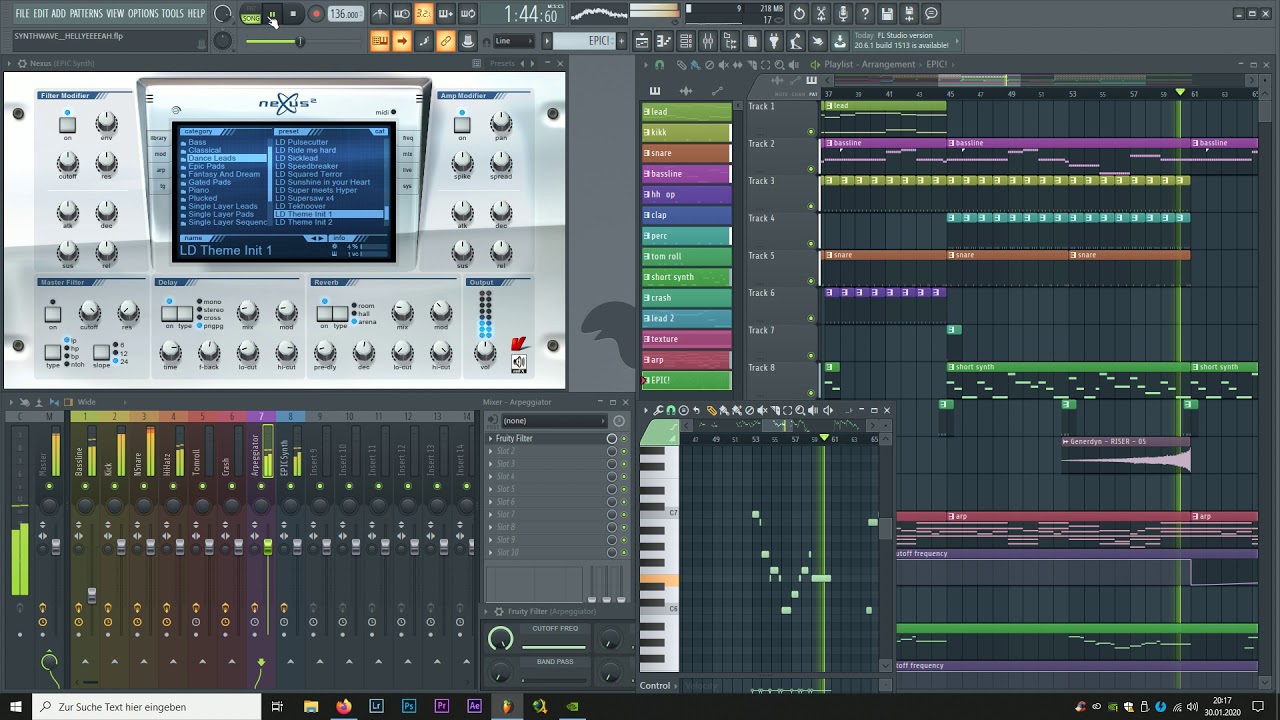Open mixer input (none) dropdown
Viewport: 1280px width, 720px height.
pyautogui.click(x=555, y=421)
